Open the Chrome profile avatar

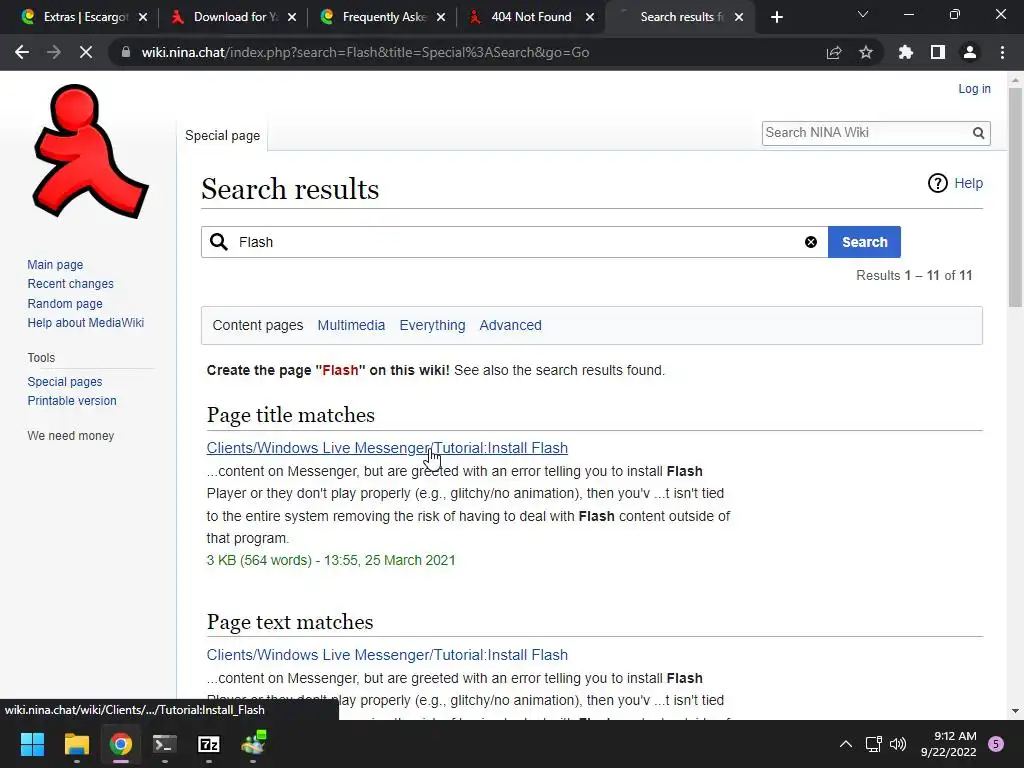[970, 52]
